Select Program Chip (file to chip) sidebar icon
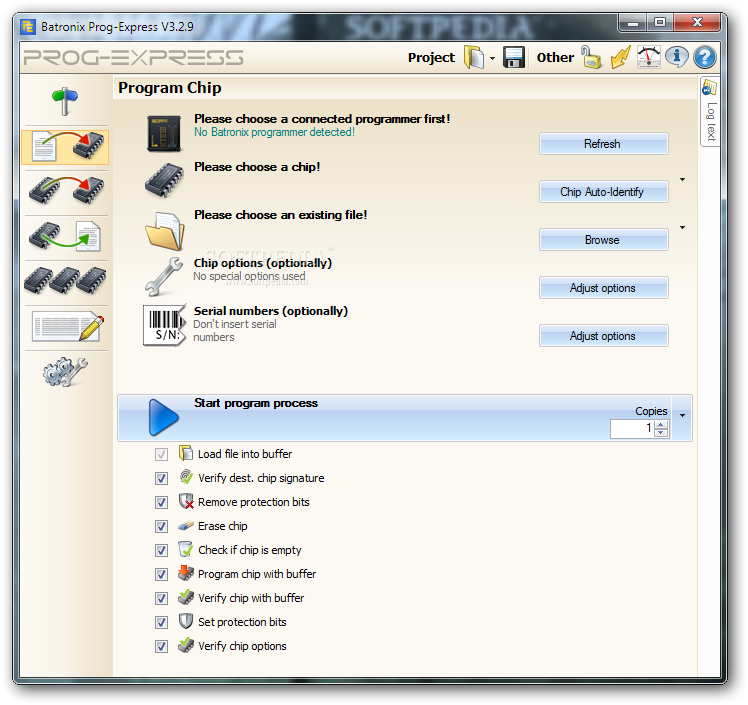This screenshot has height=705, width=748. 65,146
